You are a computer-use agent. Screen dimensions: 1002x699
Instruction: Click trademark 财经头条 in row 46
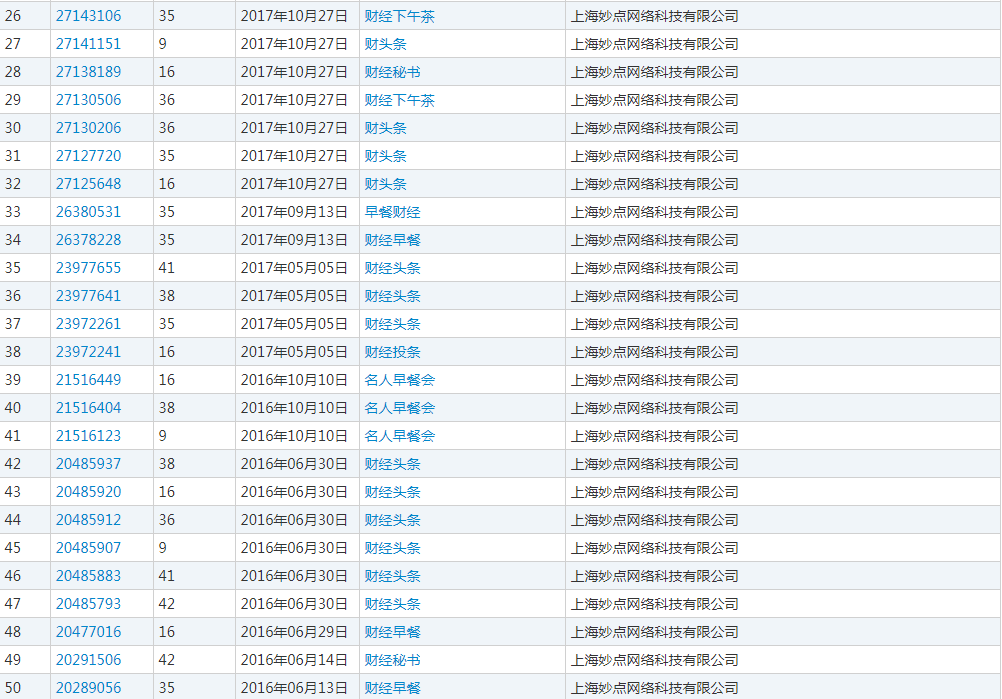click(x=392, y=576)
